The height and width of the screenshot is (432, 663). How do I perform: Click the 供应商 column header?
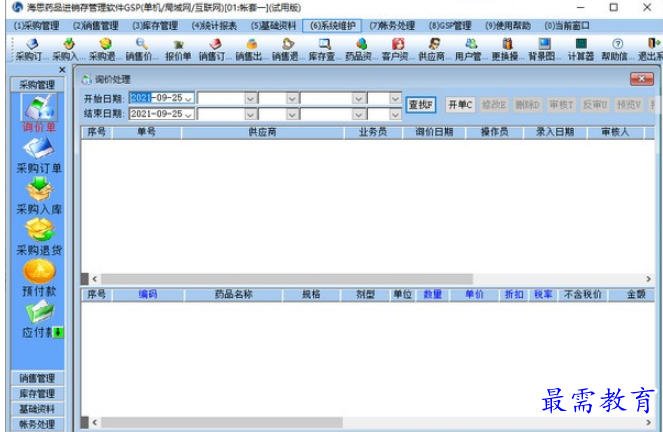click(262, 132)
